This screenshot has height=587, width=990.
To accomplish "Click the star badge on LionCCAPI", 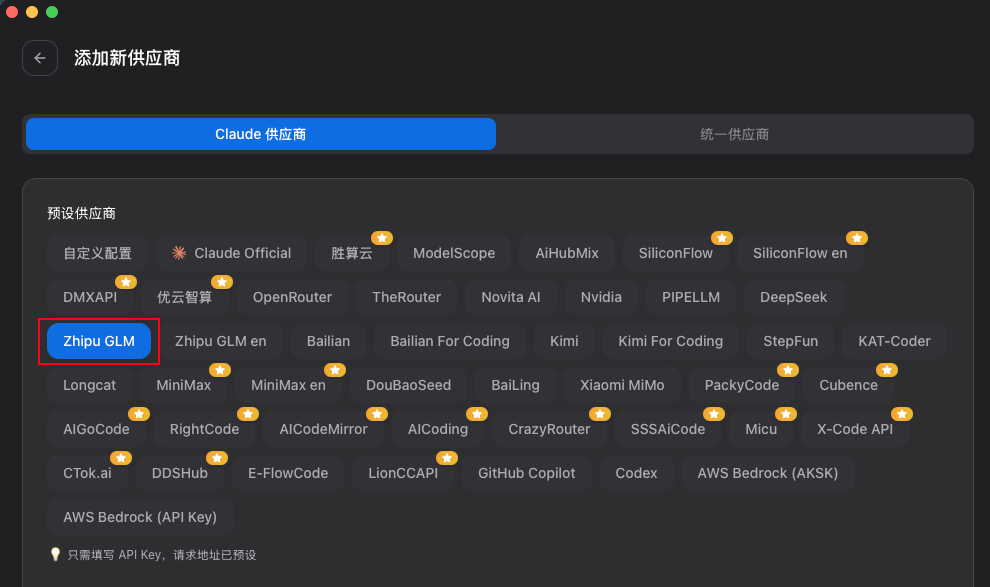I will (x=447, y=458).
